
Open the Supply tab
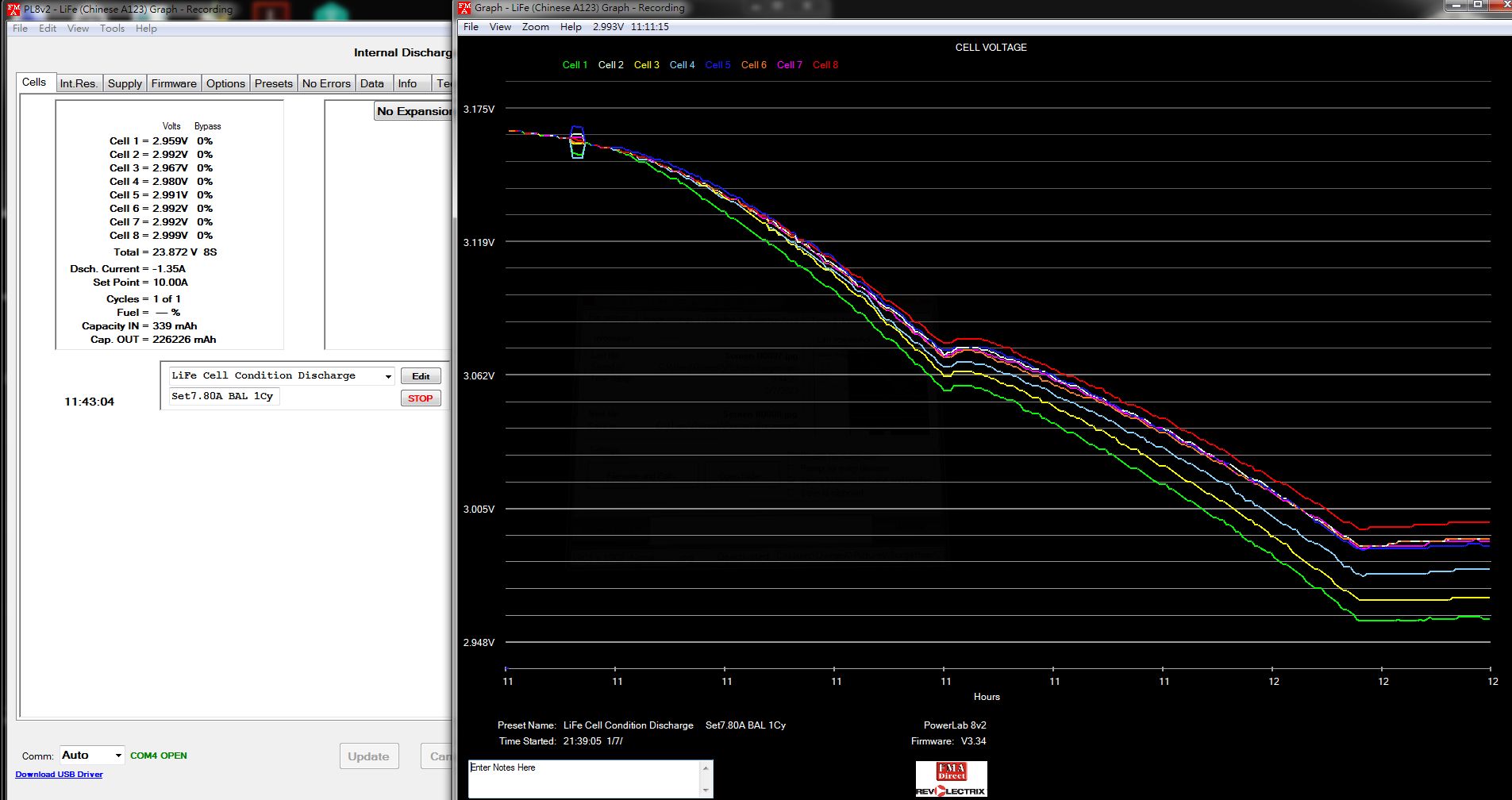click(x=125, y=83)
